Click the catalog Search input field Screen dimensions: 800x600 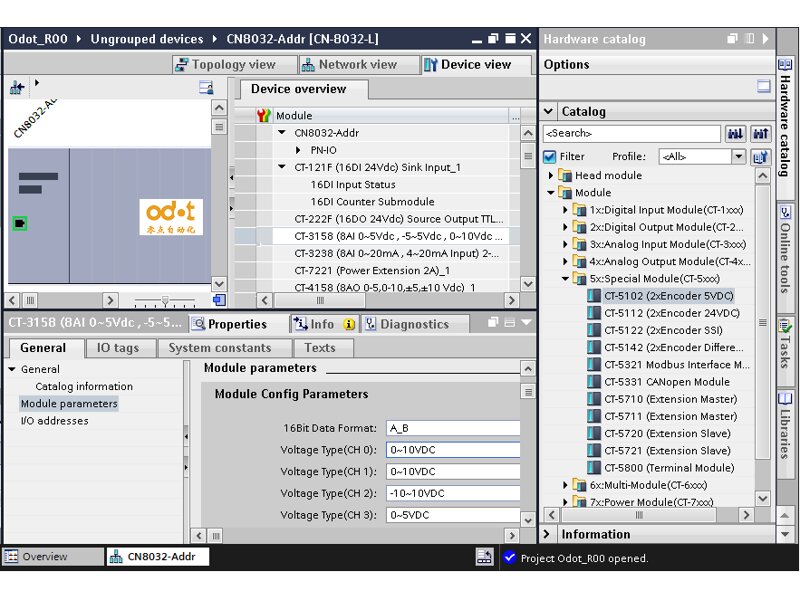tap(631, 133)
